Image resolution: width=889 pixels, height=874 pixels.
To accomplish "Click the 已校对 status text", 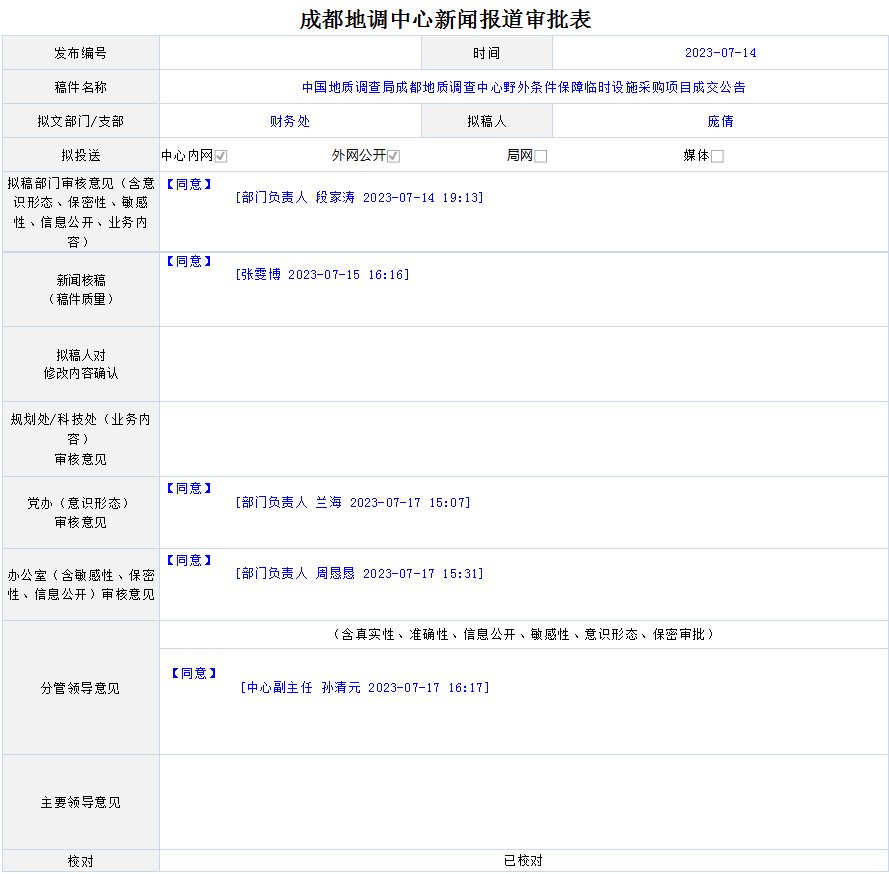I will pos(523,861).
